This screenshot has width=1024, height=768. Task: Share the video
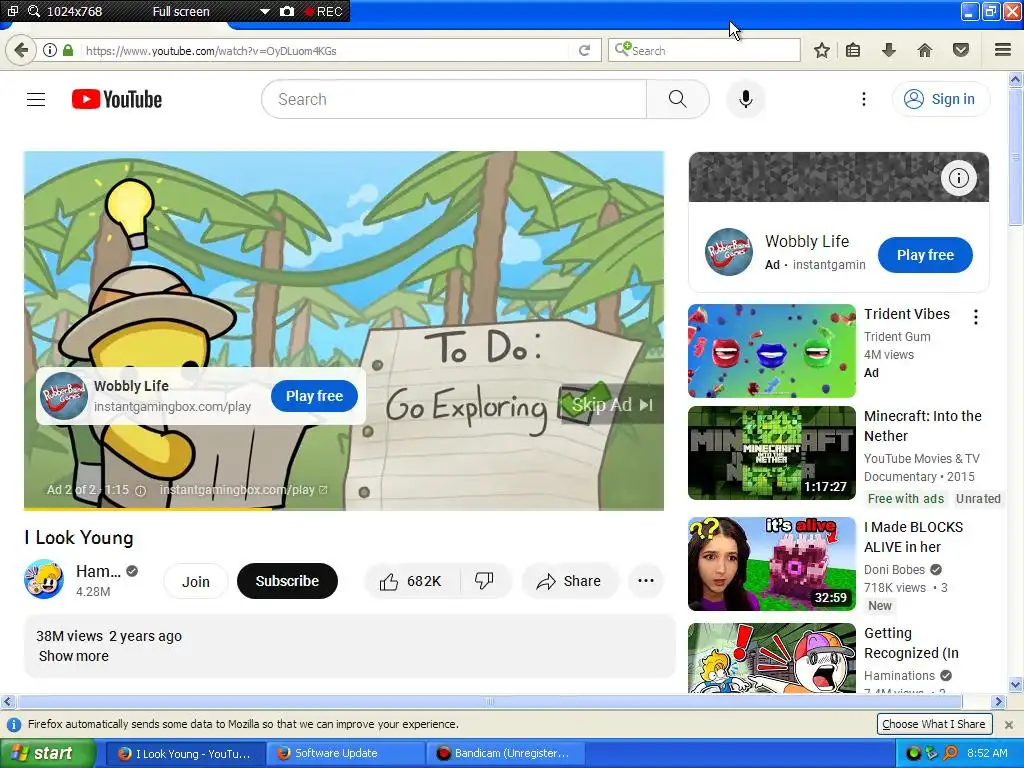pyautogui.click(x=569, y=581)
